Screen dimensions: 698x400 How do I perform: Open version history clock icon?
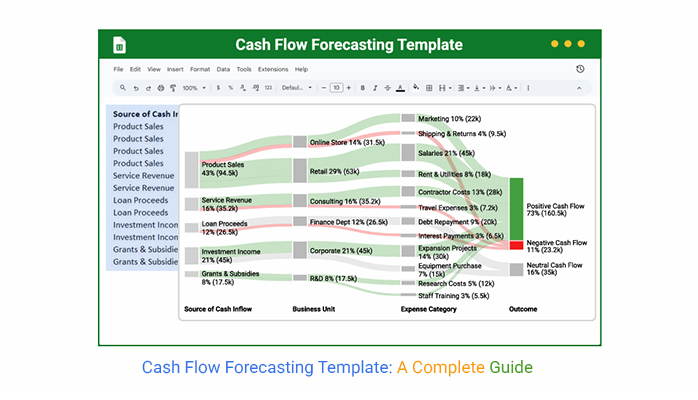pos(580,69)
